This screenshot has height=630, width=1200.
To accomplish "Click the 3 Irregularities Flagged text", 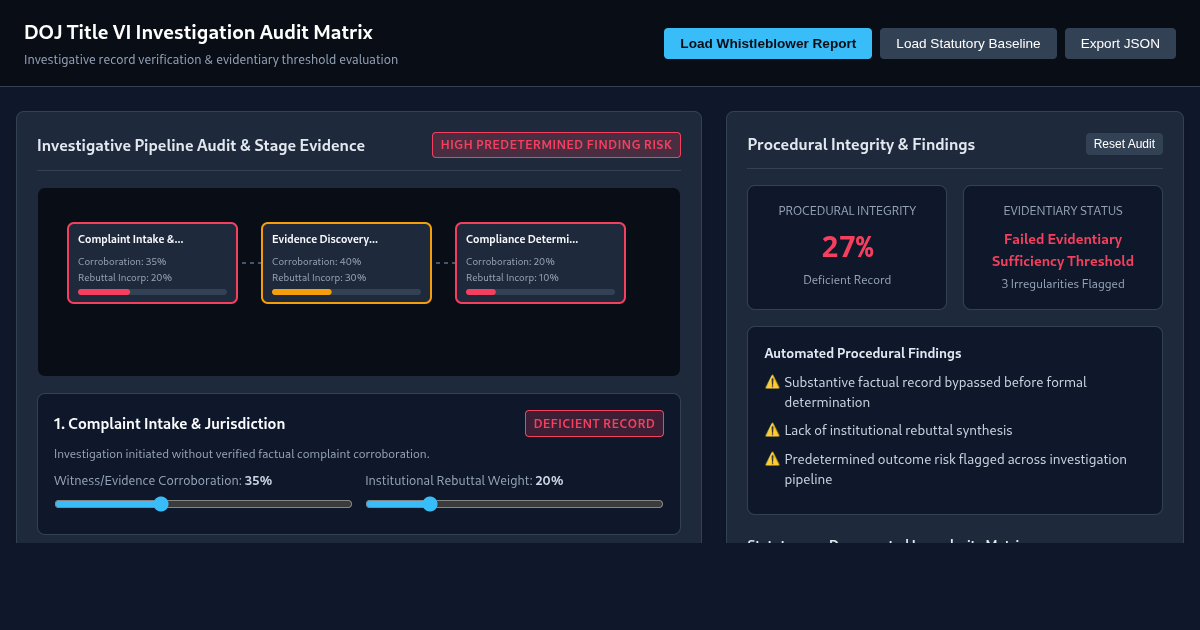I will click(1063, 284).
